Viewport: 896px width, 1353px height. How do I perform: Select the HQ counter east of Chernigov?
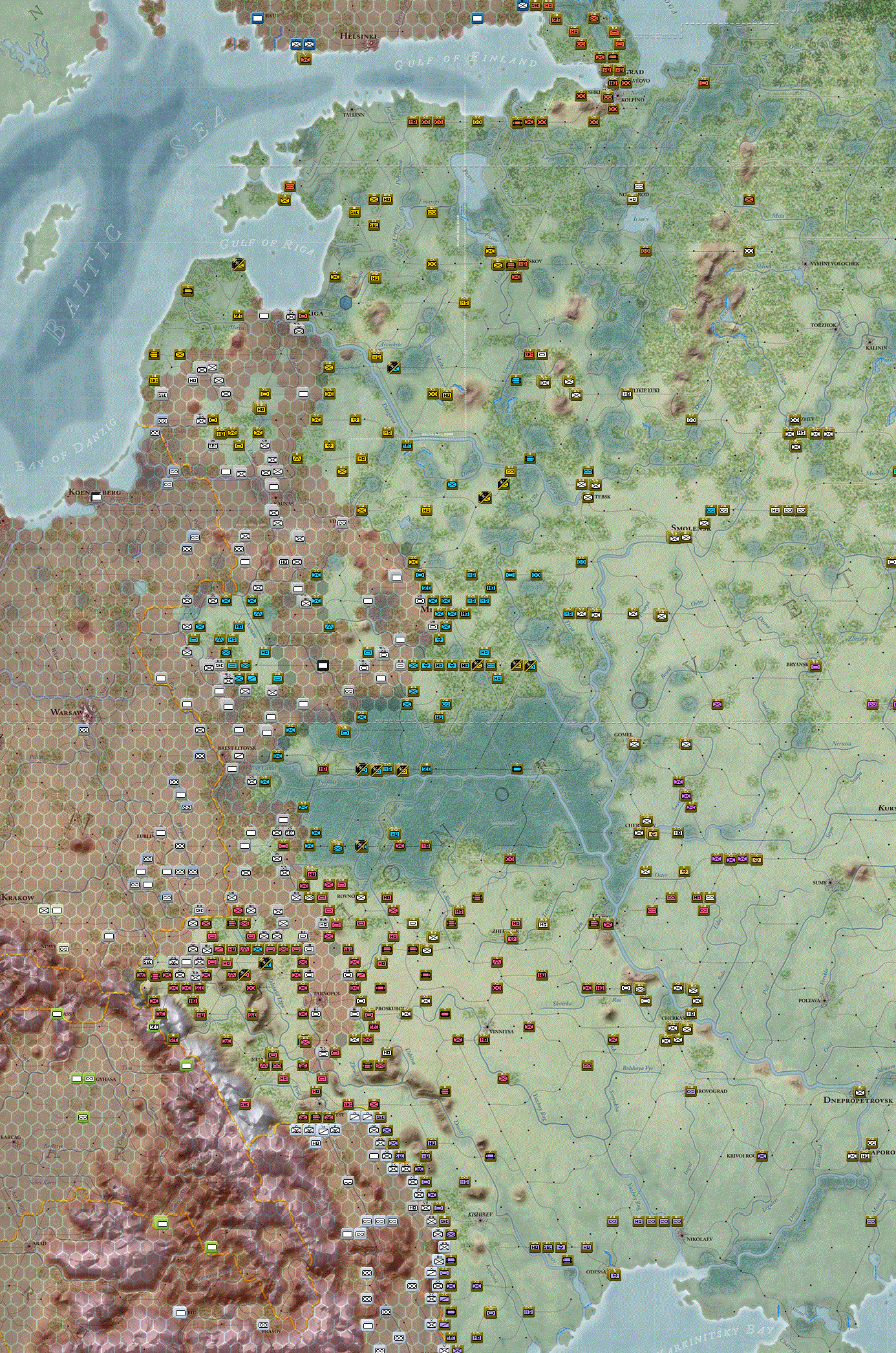click(x=677, y=833)
